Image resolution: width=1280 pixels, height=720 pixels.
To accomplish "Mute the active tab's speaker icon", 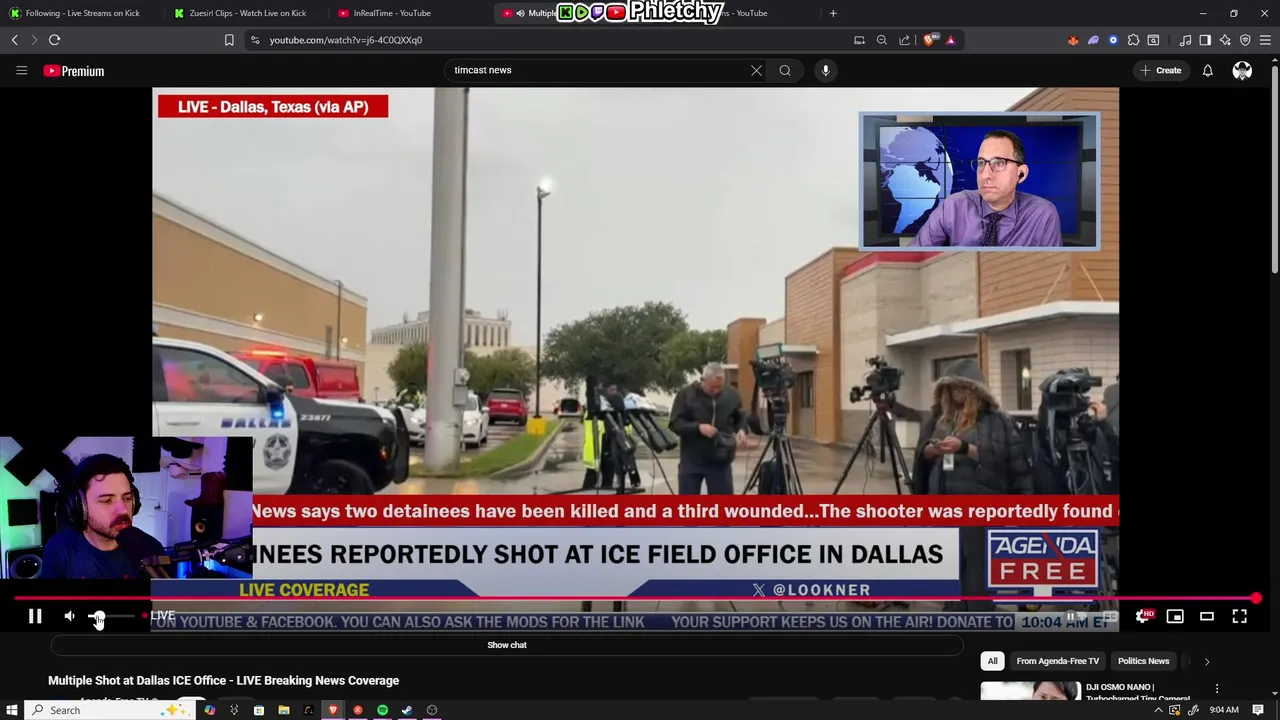I will (520, 13).
